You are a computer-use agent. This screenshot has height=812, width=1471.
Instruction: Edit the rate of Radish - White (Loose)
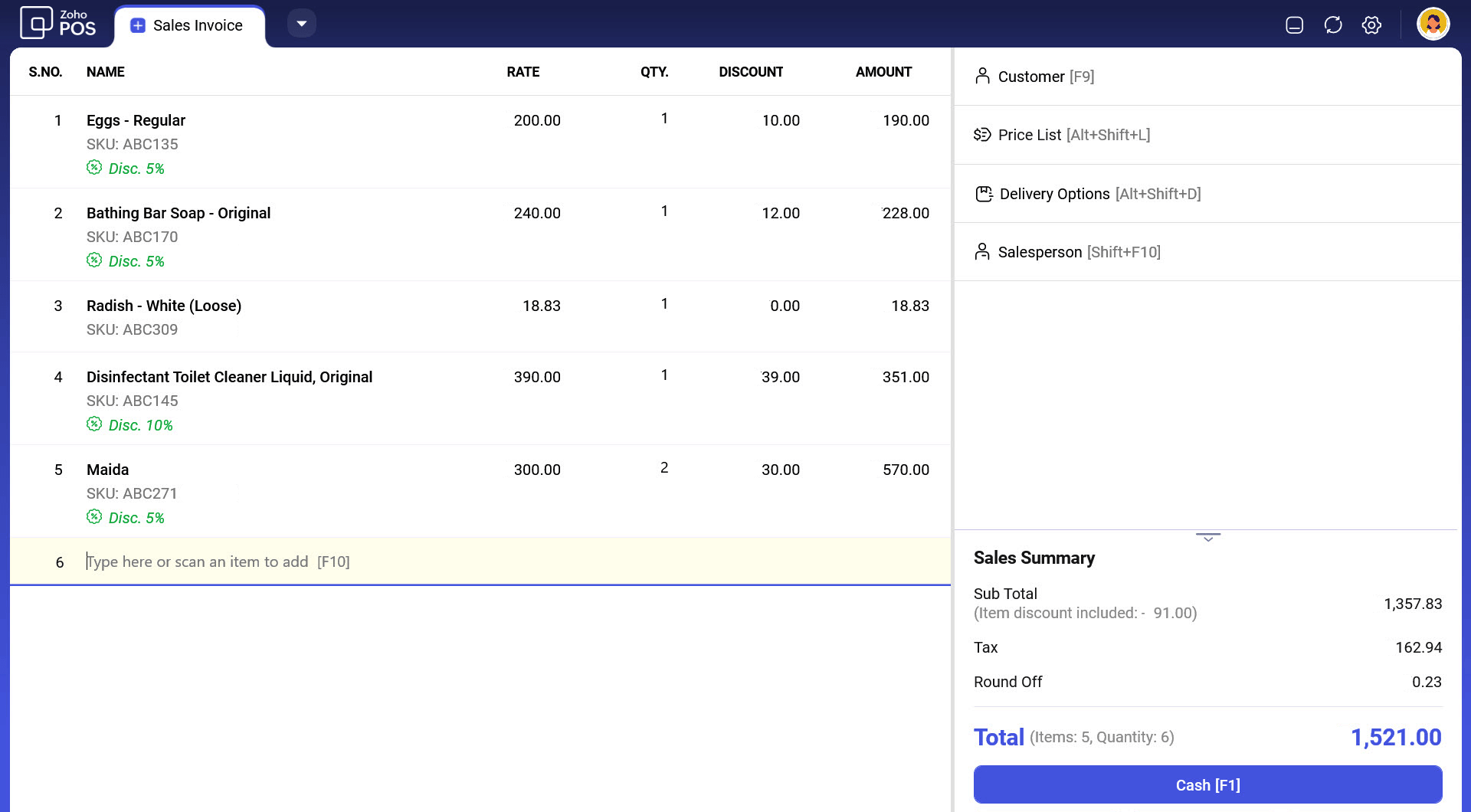pos(541,306)
